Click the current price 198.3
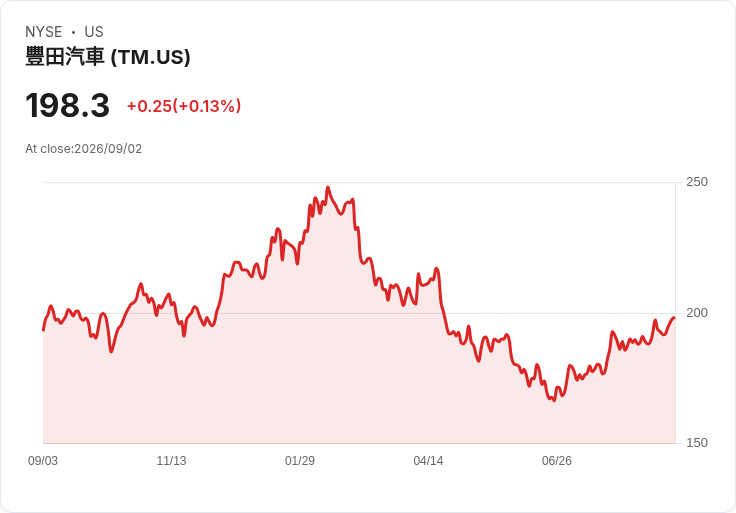Image resolution: width=736 pixels, height=513 pixels. pos(67,105)
